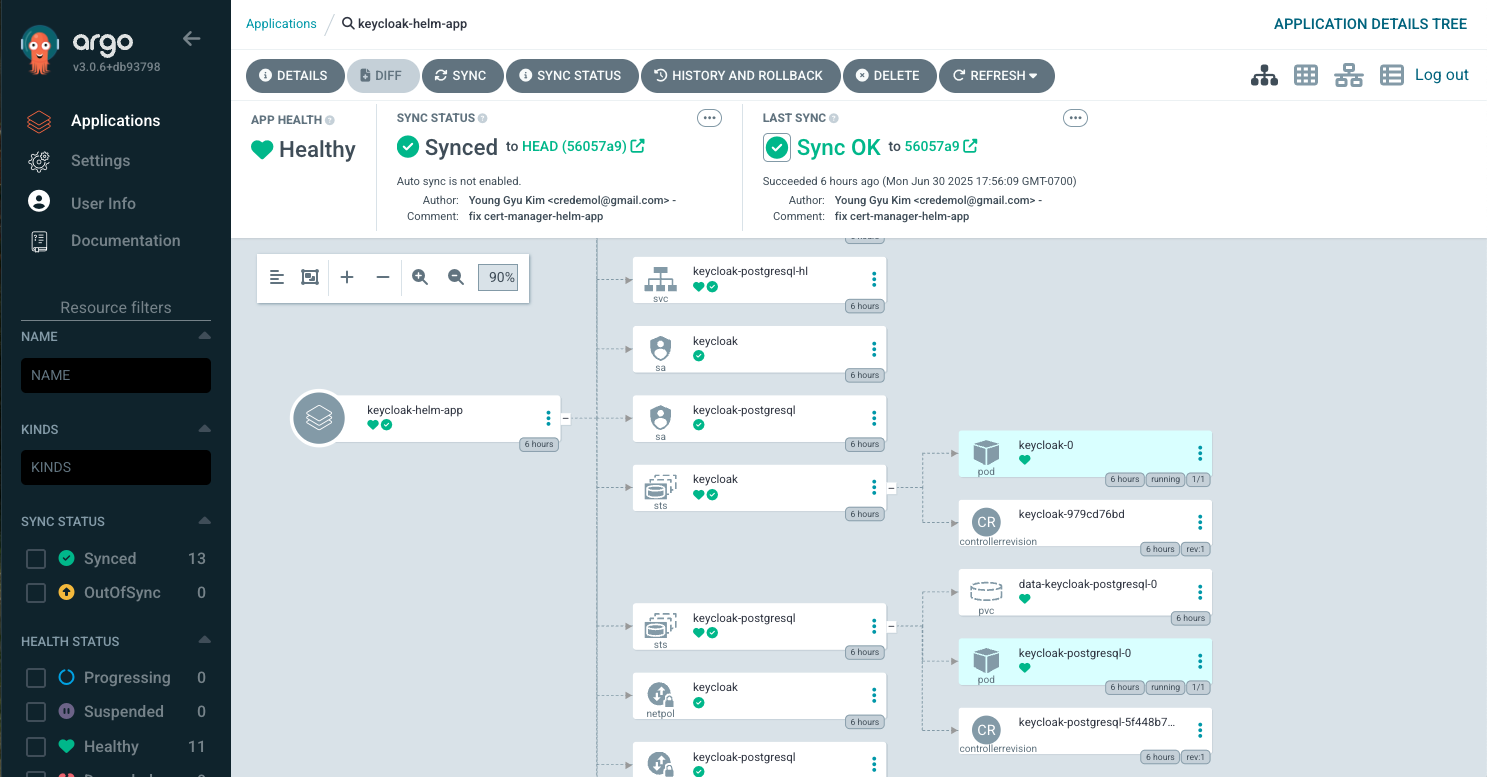Tick the OutOfSync filter checkbox

[36, 593]
